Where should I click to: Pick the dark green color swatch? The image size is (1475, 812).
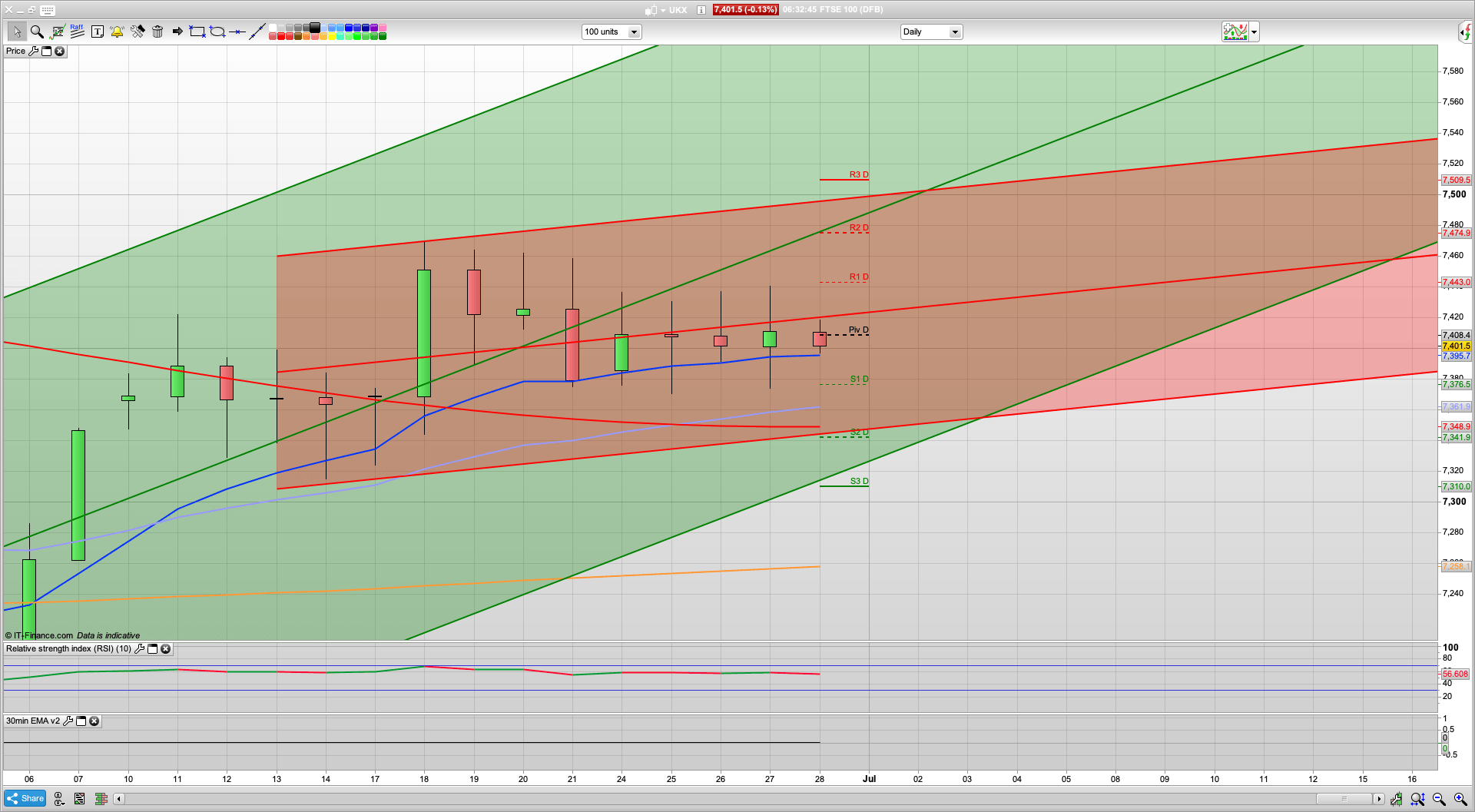[383, 36]
